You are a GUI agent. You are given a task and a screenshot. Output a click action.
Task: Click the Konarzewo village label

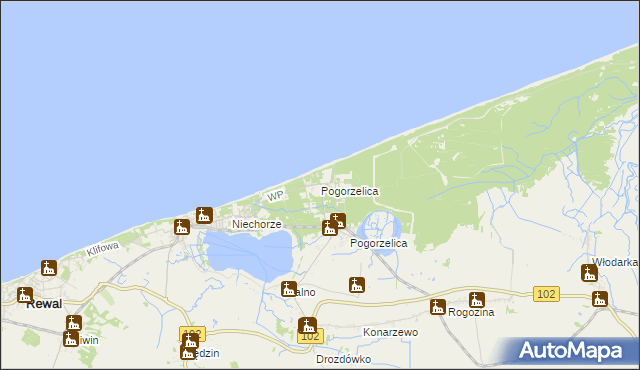point(391,332)
